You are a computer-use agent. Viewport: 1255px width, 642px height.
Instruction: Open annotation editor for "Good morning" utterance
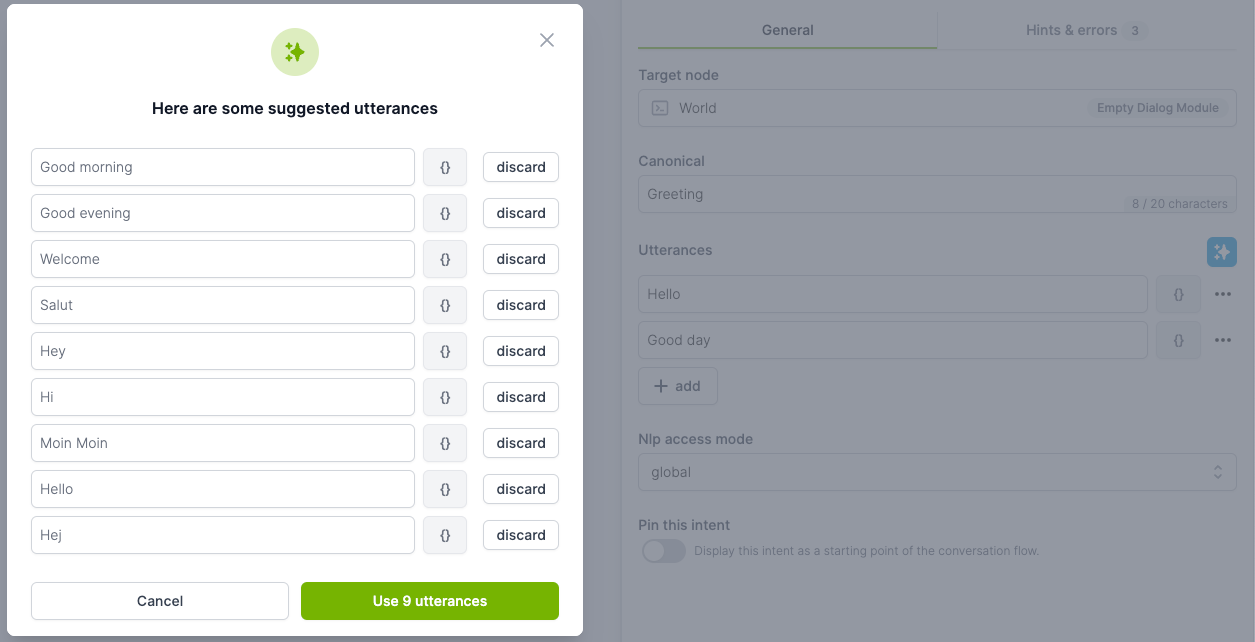tap(445, 167)
